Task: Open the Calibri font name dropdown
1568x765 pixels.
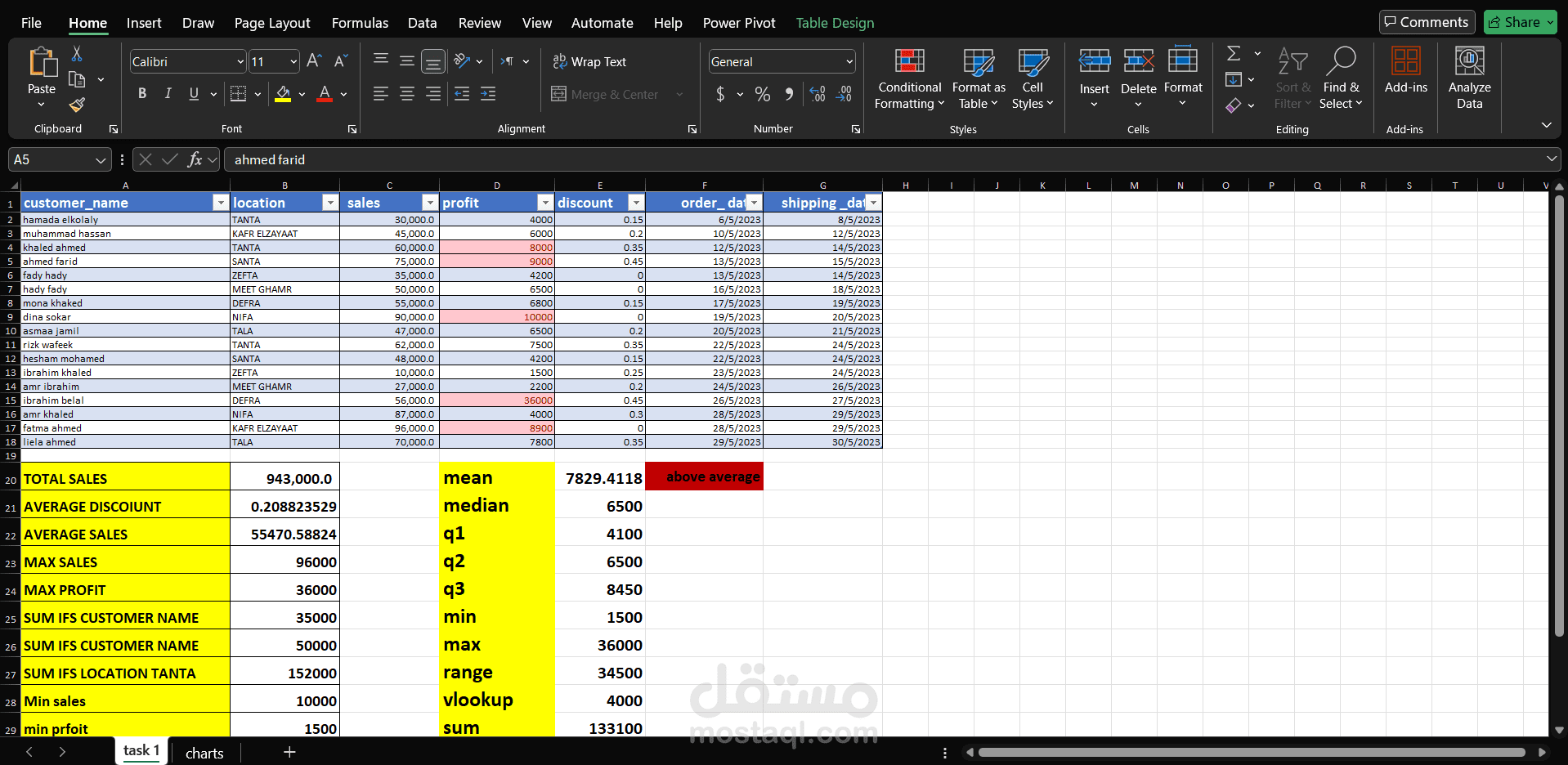Action: 240,62
